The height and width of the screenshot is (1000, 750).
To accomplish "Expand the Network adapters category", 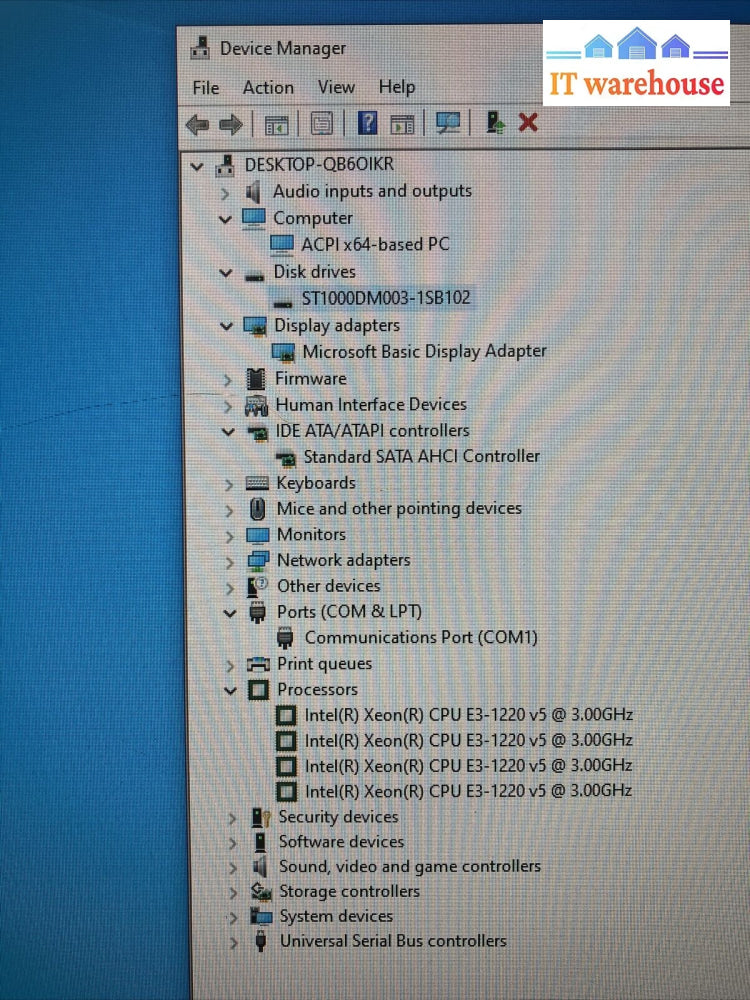I will click(x=230, y=561).
